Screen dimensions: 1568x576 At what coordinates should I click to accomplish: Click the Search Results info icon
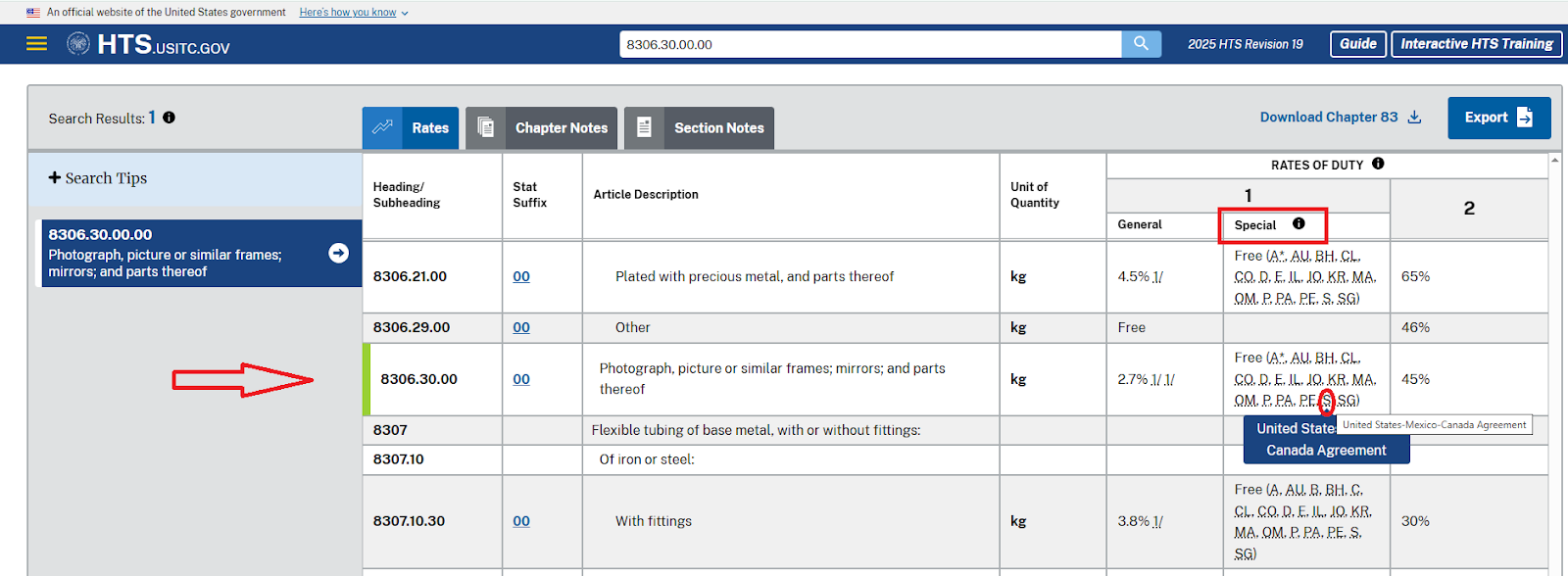tap(169, 118)
